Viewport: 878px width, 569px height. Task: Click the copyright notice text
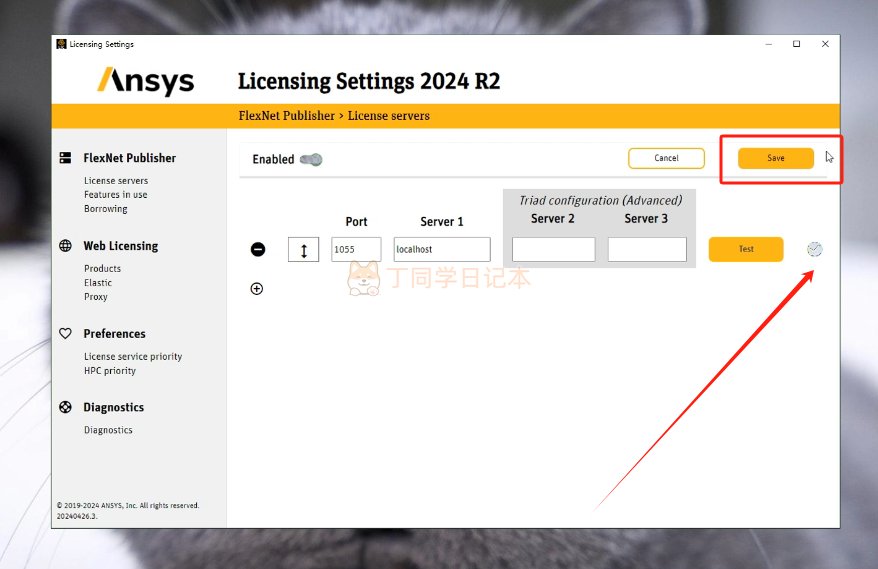point(128,510)
